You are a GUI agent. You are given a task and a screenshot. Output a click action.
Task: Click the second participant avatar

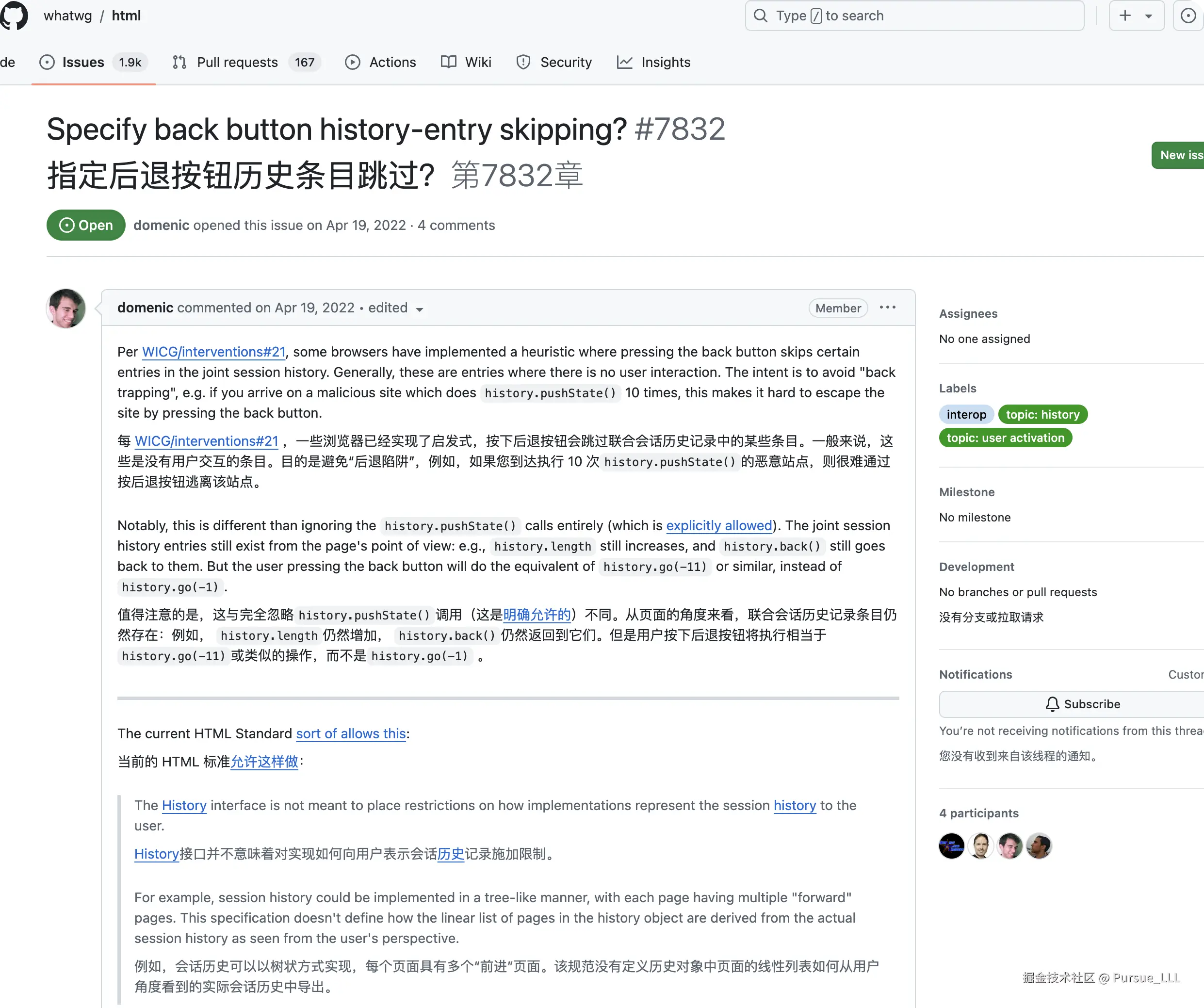[x=980, y=845]
